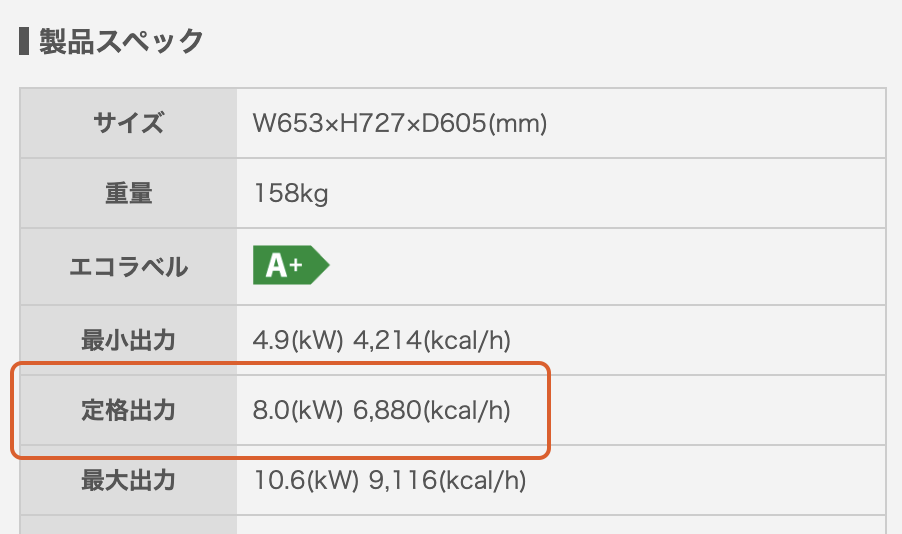Image resolution: width=902 pixels, height=534 pixels.
Task: Click the gray bar beside 製品スペック heading
Action: (x=24, y=41)
